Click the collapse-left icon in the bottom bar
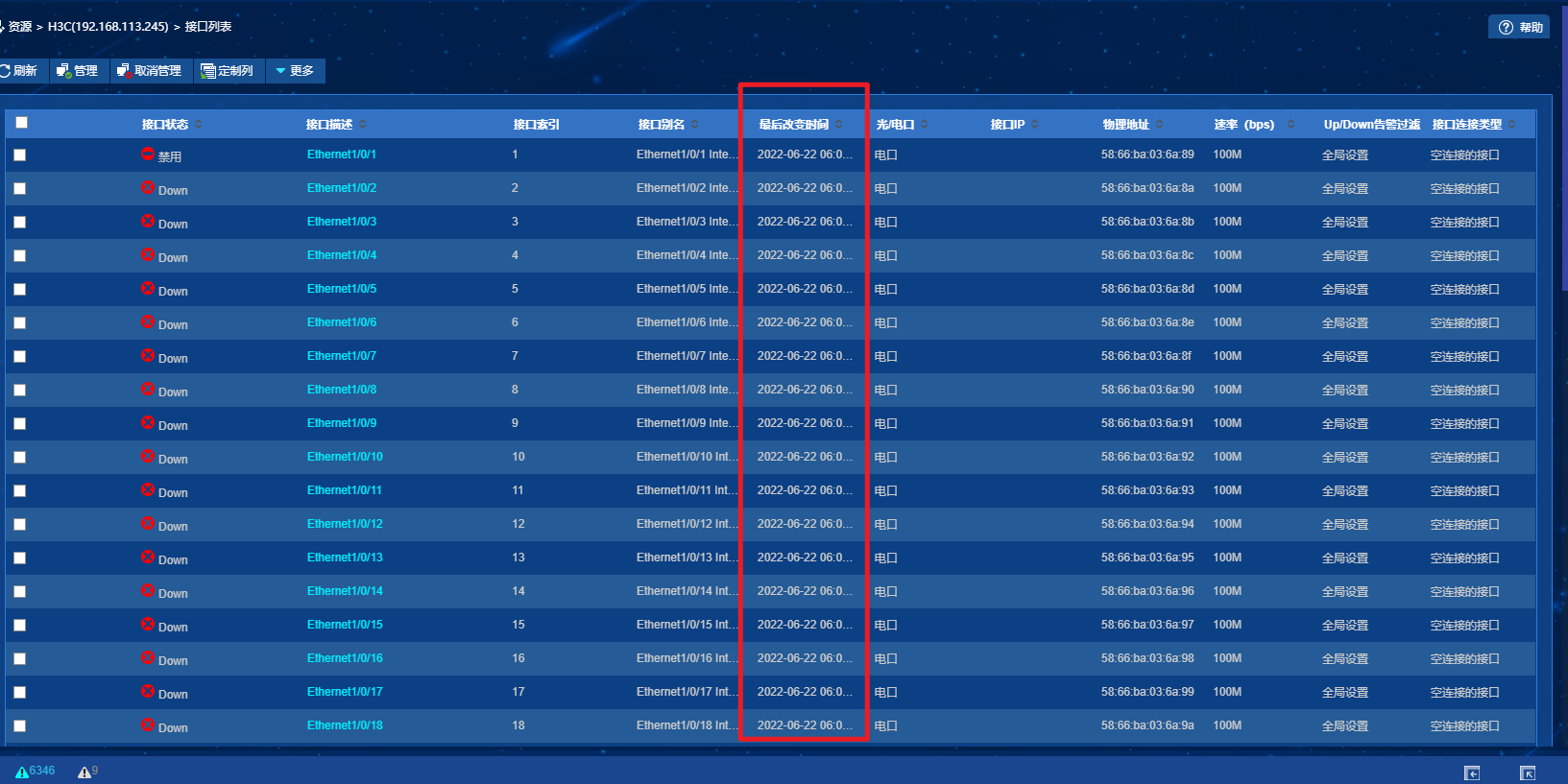The width and height of the screenshot is (1568, 784). point(1472,772)
